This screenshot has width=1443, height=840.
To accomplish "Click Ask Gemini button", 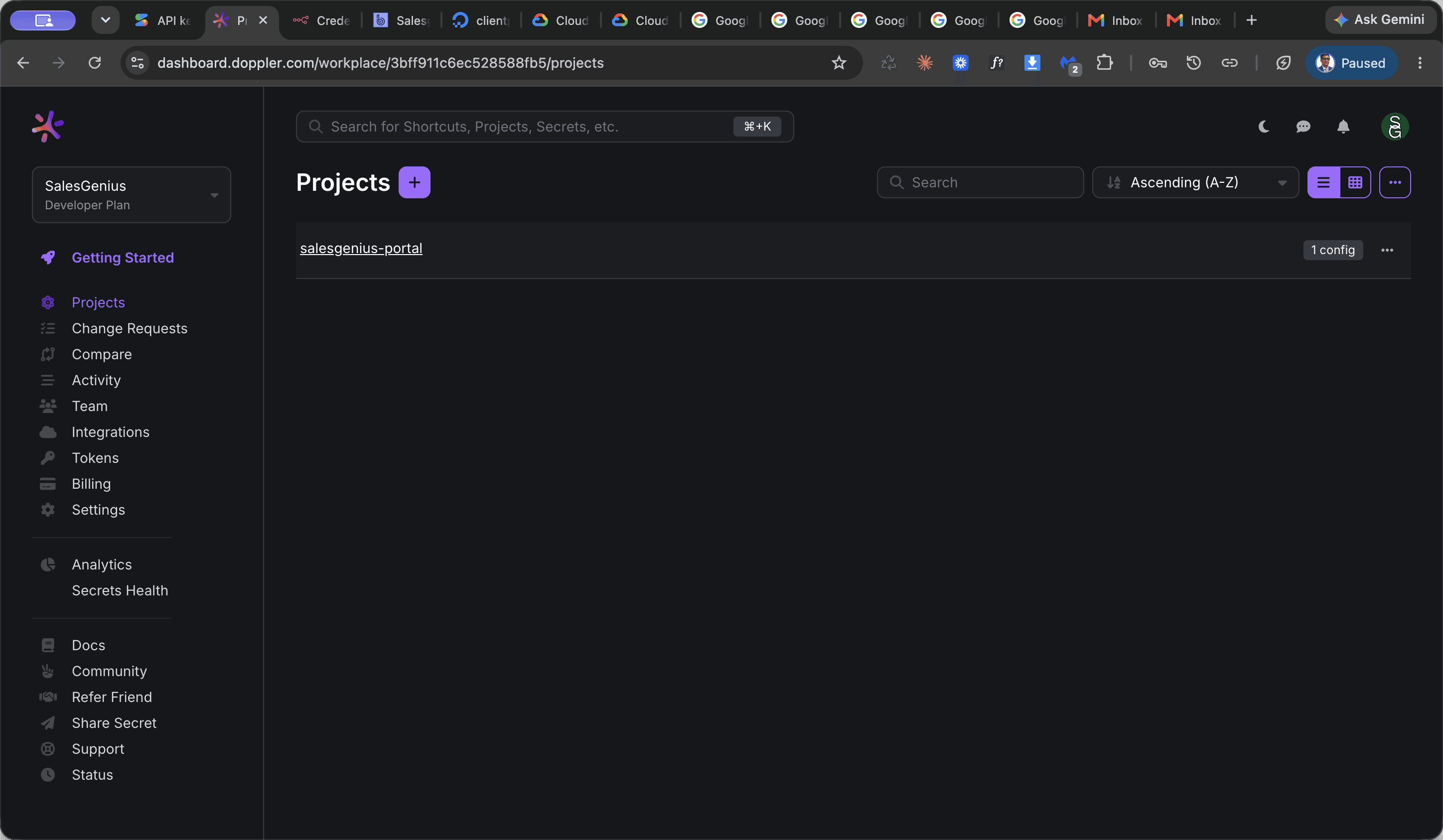I will (1381, 20).
